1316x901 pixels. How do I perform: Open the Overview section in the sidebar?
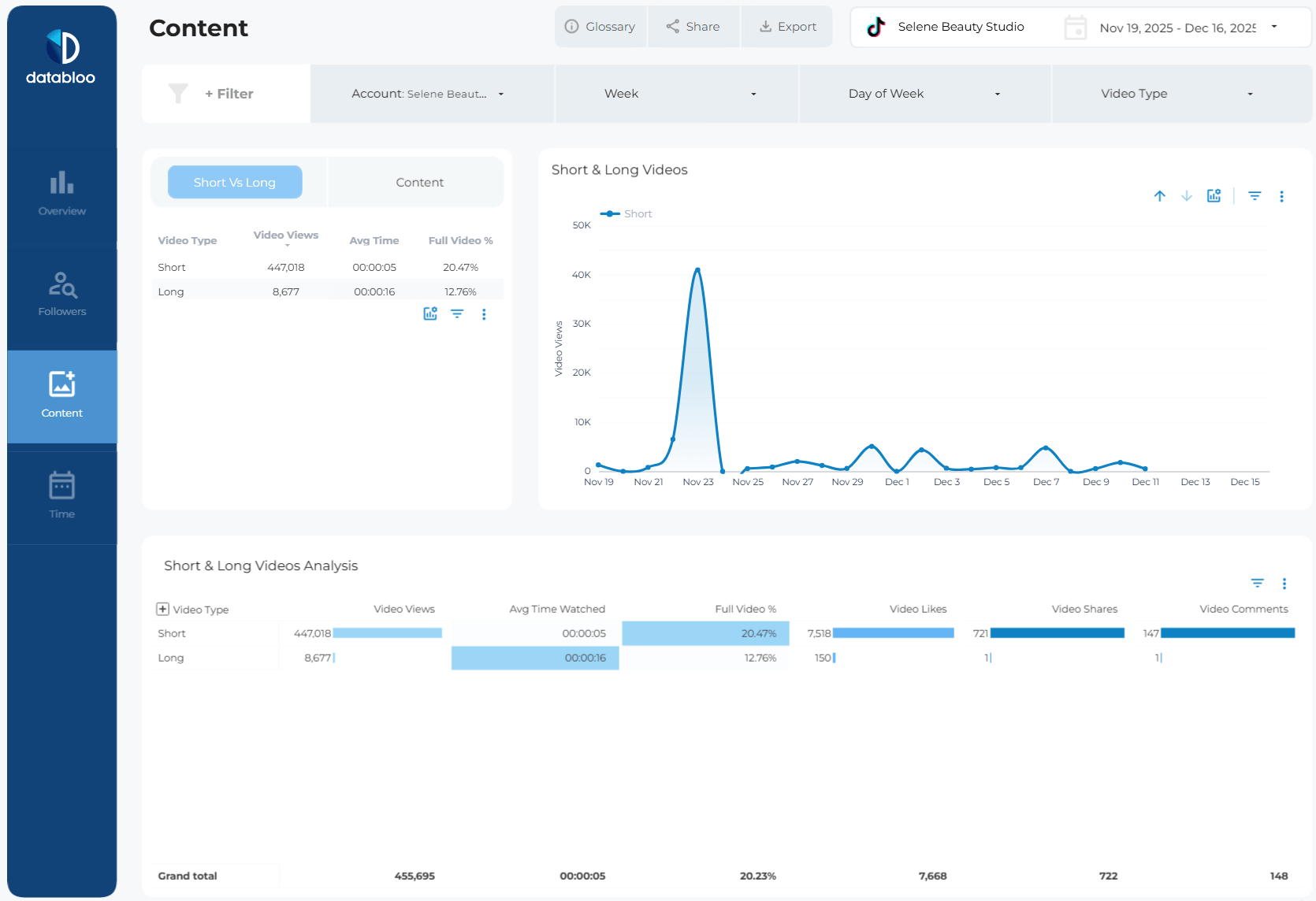point(61,193)
